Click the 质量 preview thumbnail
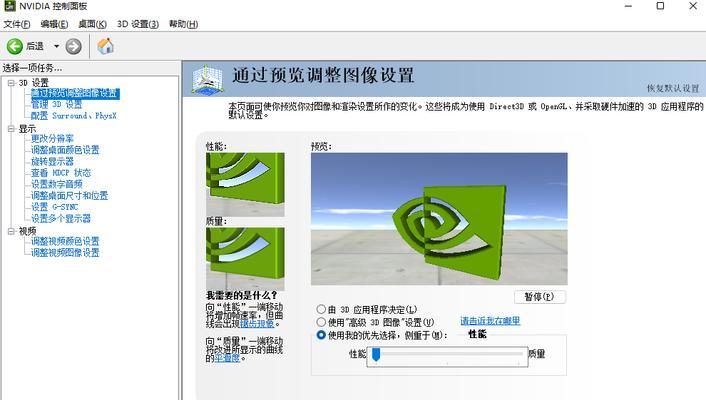706x400 pixels. point(245,259)
